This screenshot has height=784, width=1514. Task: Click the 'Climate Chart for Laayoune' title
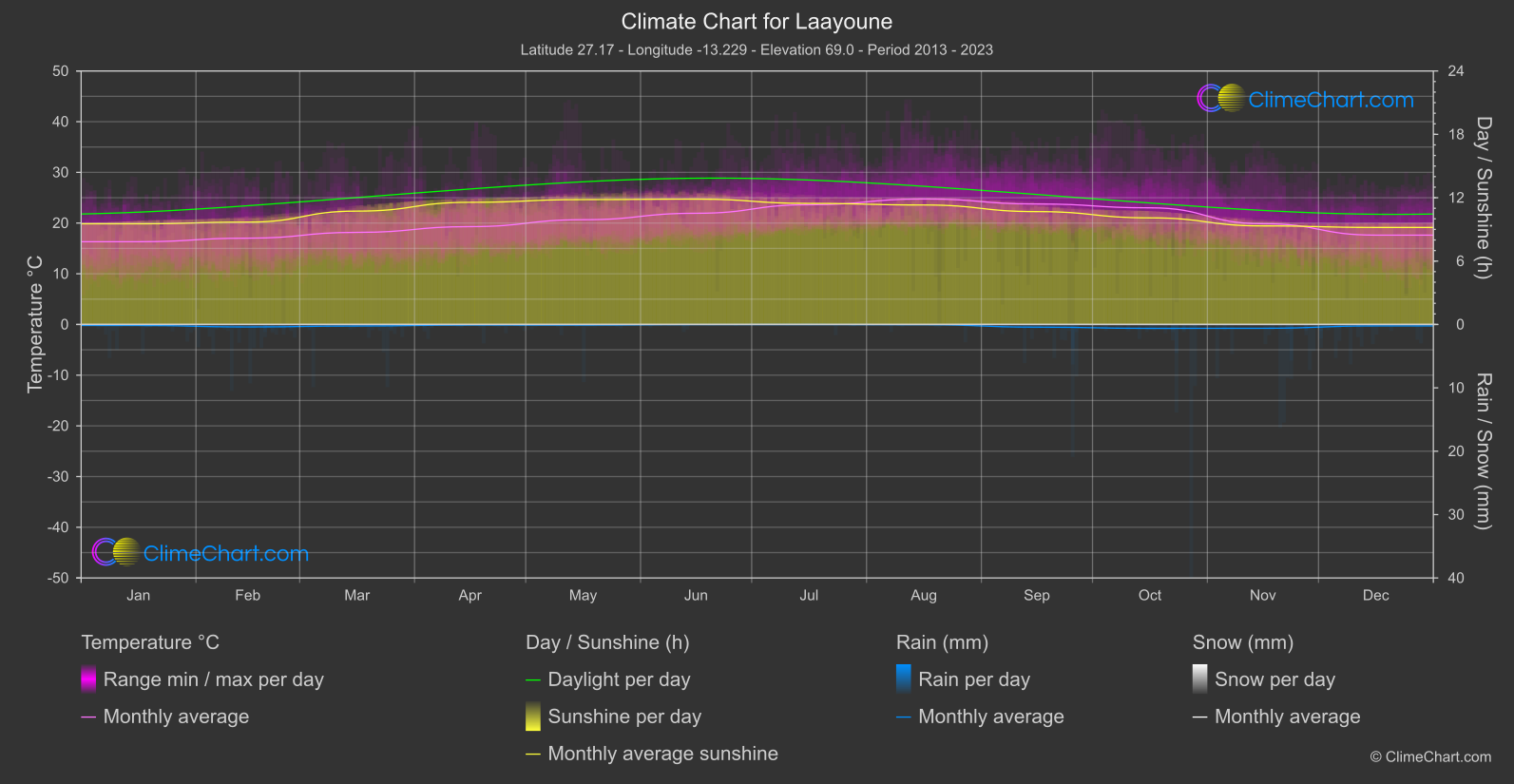757,22
